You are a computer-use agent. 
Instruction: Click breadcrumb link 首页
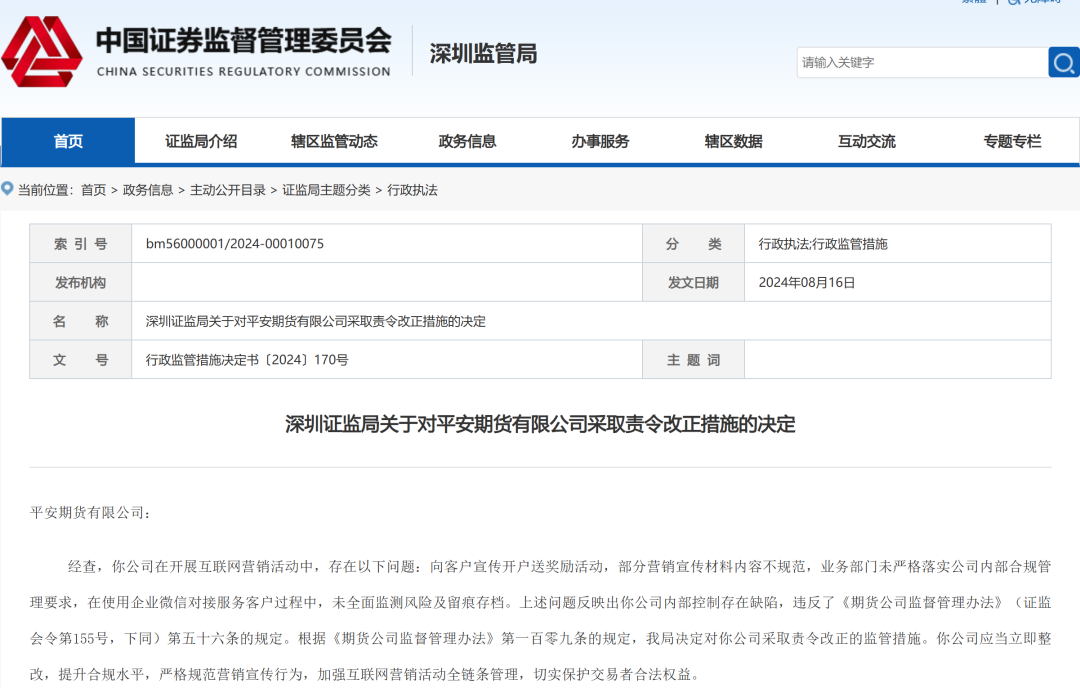pos(94,190)
